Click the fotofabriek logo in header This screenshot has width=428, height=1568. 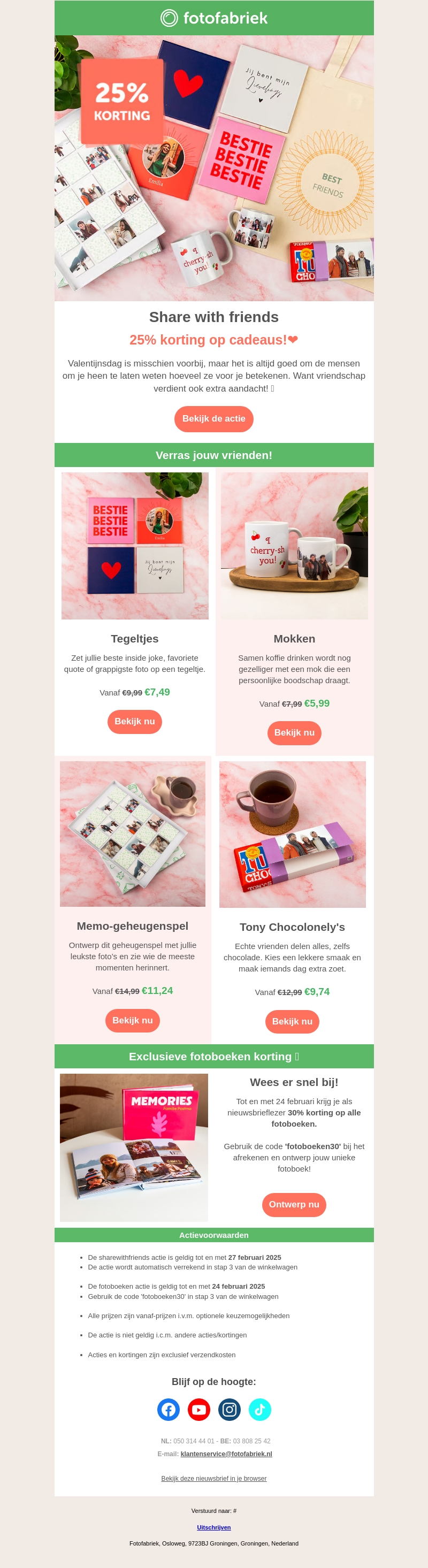[x=213, y=18]
